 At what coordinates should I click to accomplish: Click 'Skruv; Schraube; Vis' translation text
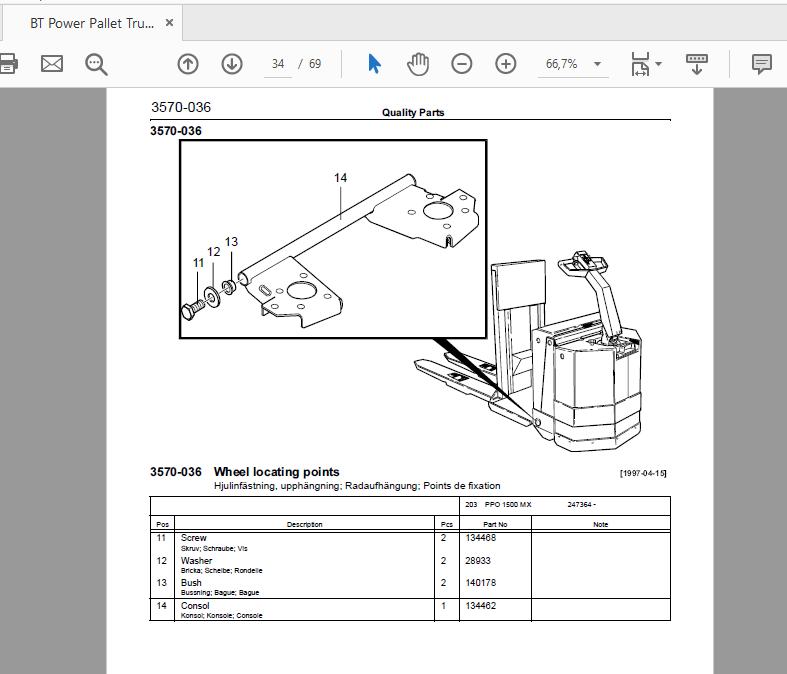point(214,549)
